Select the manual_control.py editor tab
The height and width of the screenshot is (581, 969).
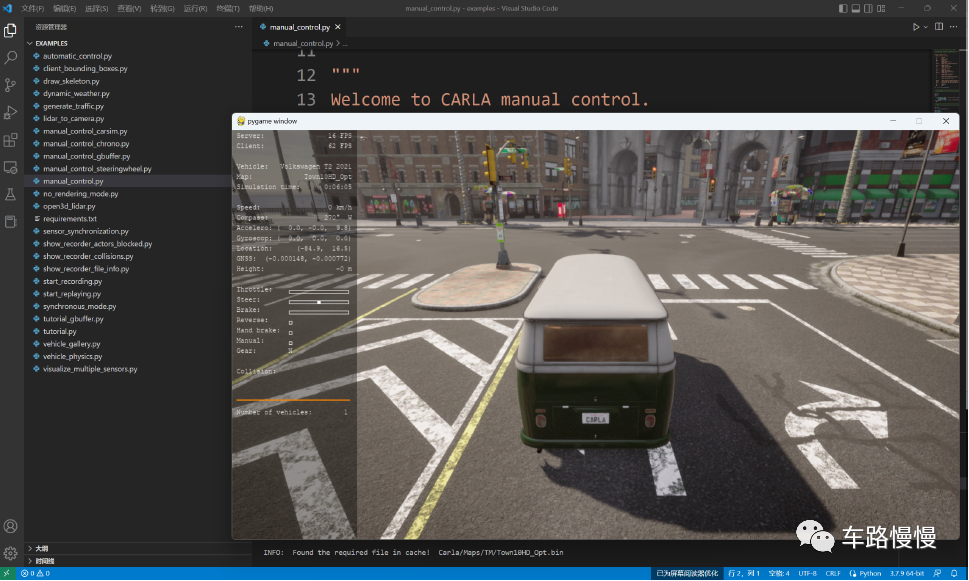(x=300, y=27)
